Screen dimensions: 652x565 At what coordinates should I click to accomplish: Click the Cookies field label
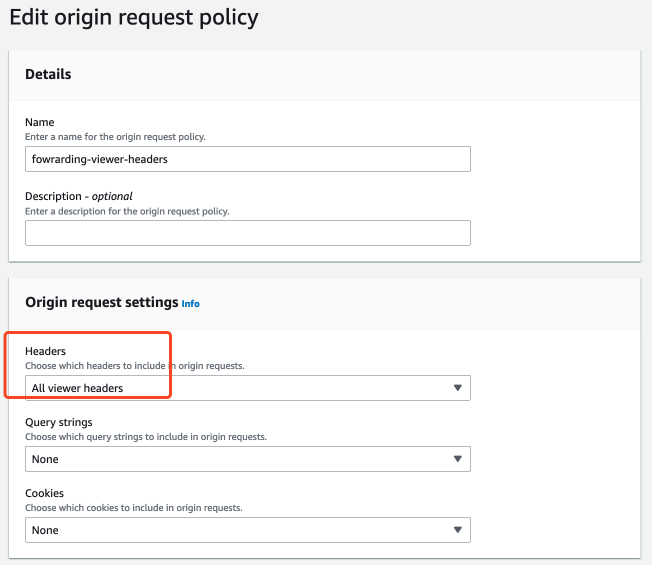click(x=44, y=494)
